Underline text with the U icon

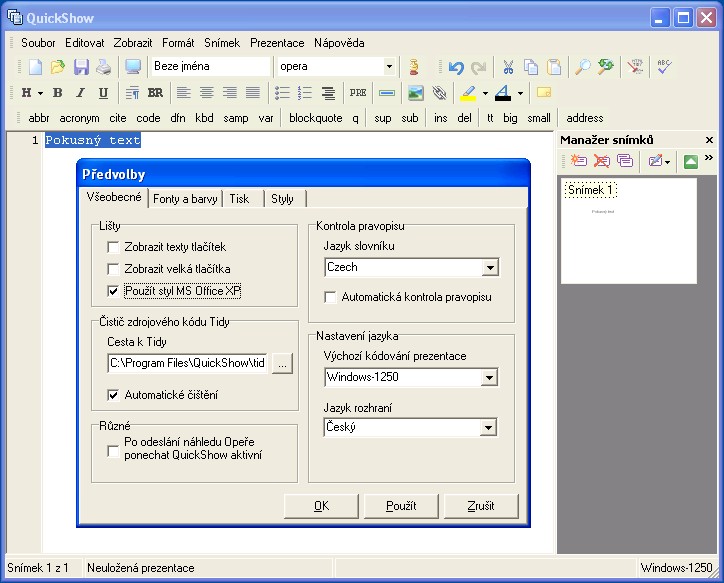pos(103,93)
